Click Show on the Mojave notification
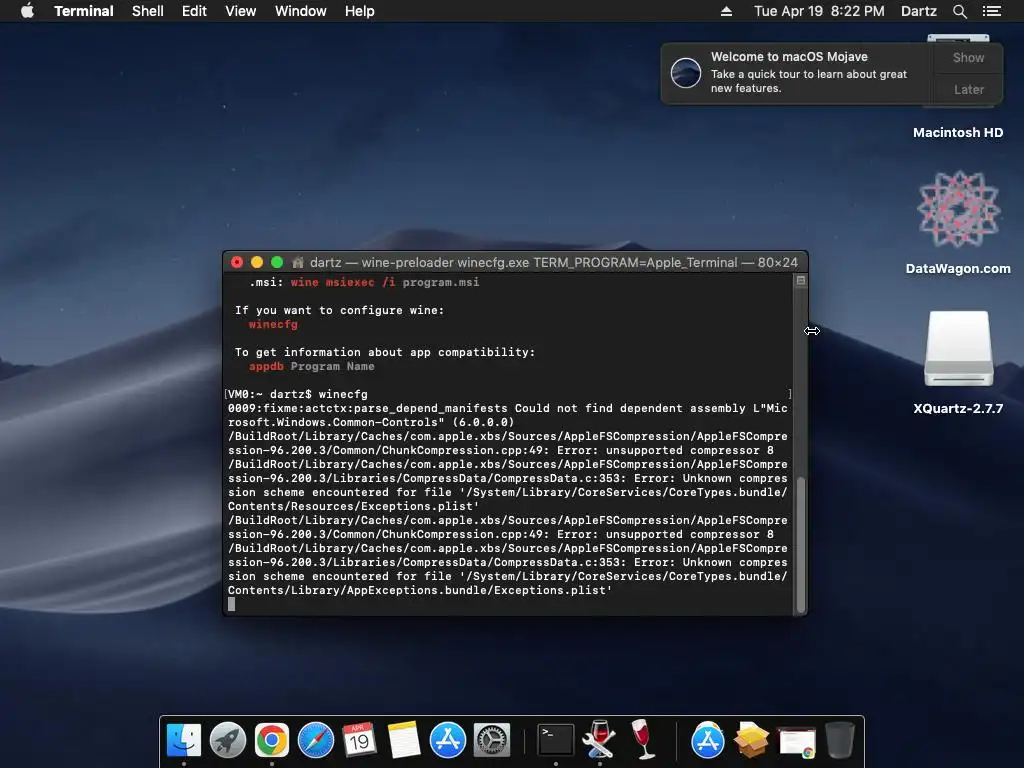 click(968, 57)
